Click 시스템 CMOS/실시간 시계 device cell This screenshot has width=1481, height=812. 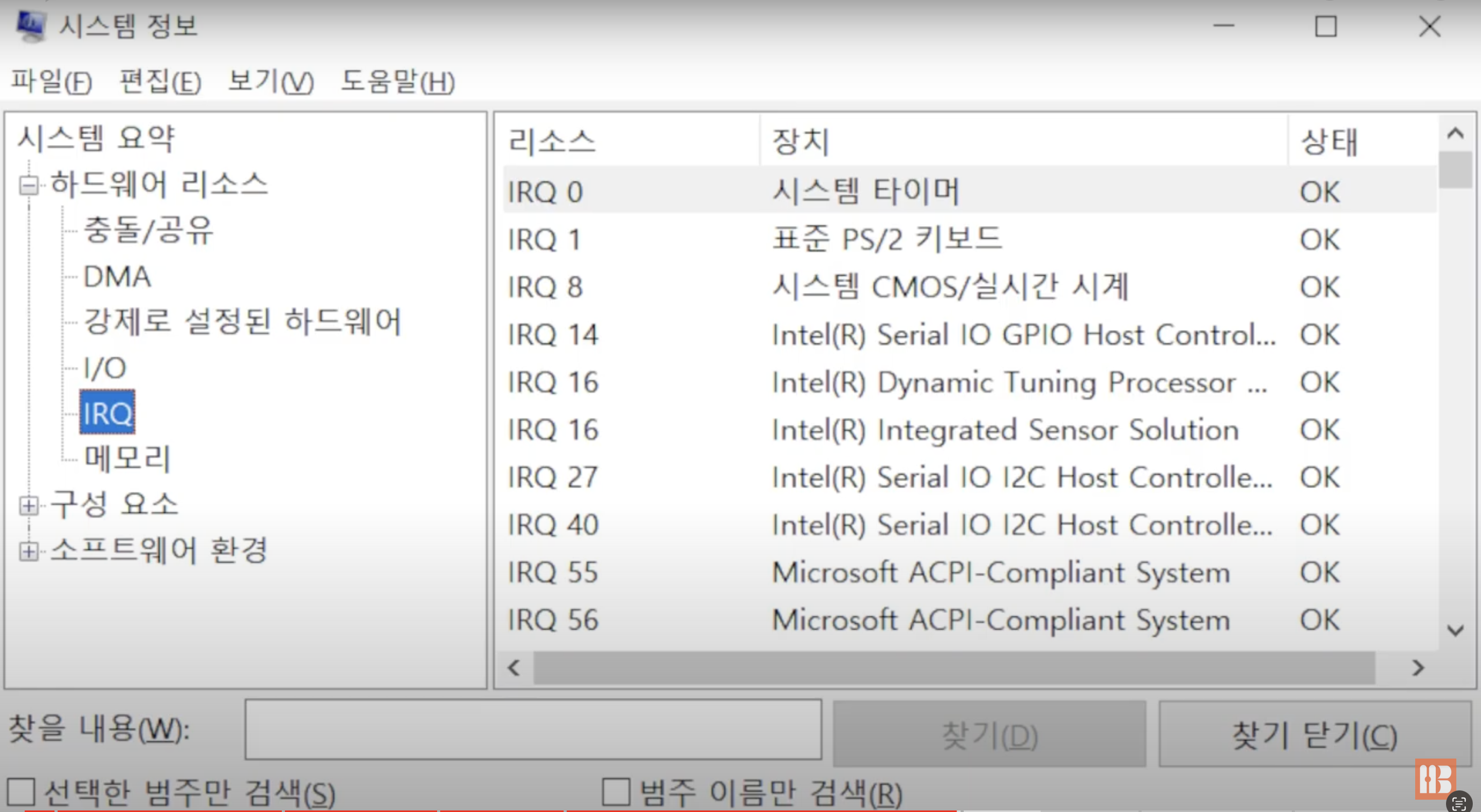(951, 287)
